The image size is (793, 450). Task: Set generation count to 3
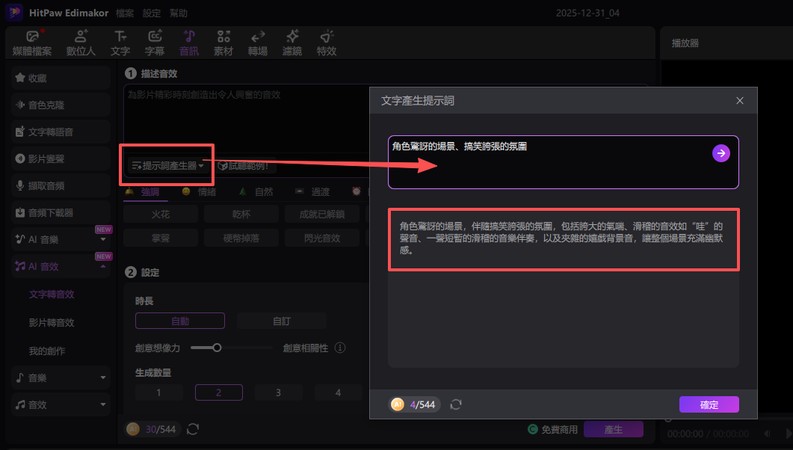(x=278, y=392)
